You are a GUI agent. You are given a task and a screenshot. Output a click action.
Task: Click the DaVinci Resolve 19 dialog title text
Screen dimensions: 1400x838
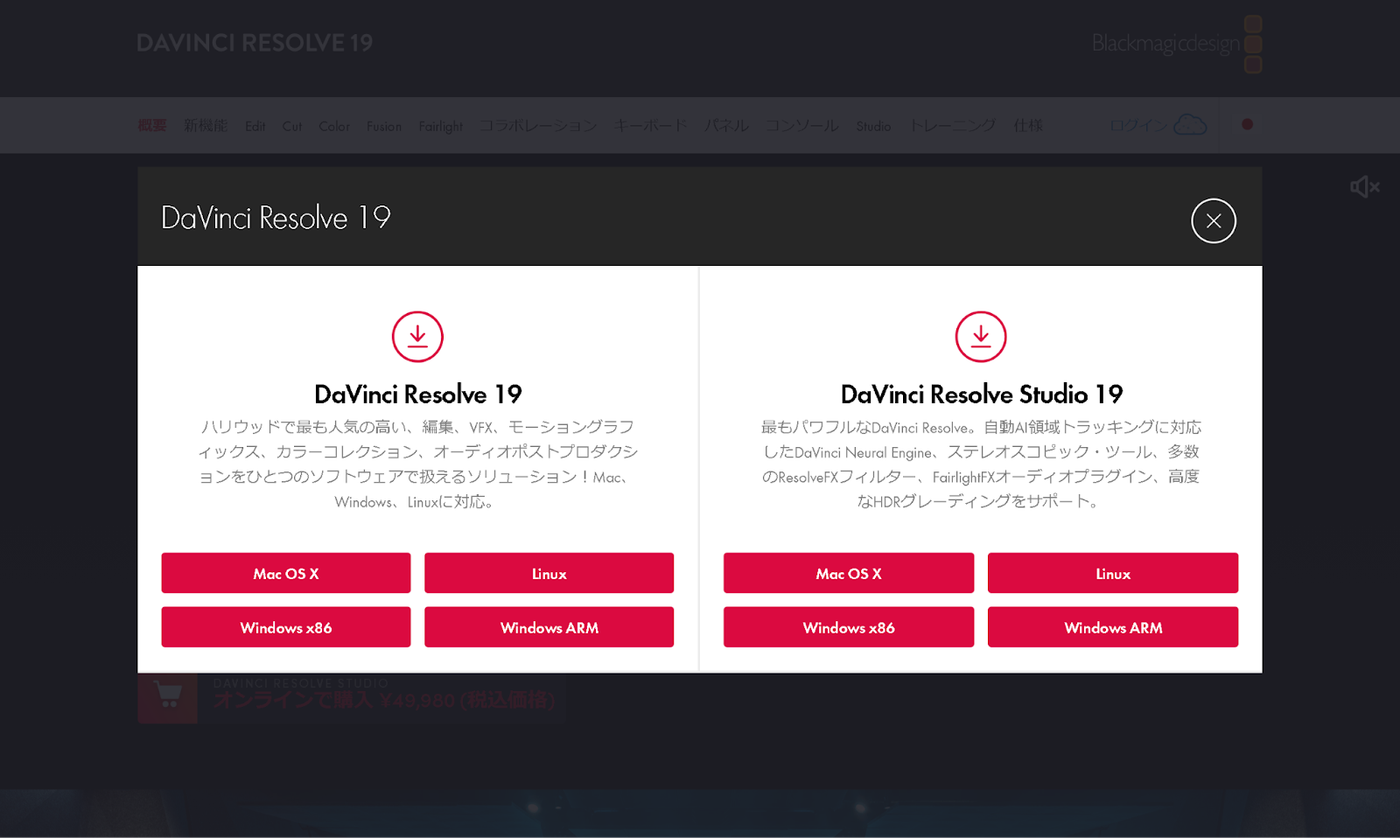click(x=276, y=218)
